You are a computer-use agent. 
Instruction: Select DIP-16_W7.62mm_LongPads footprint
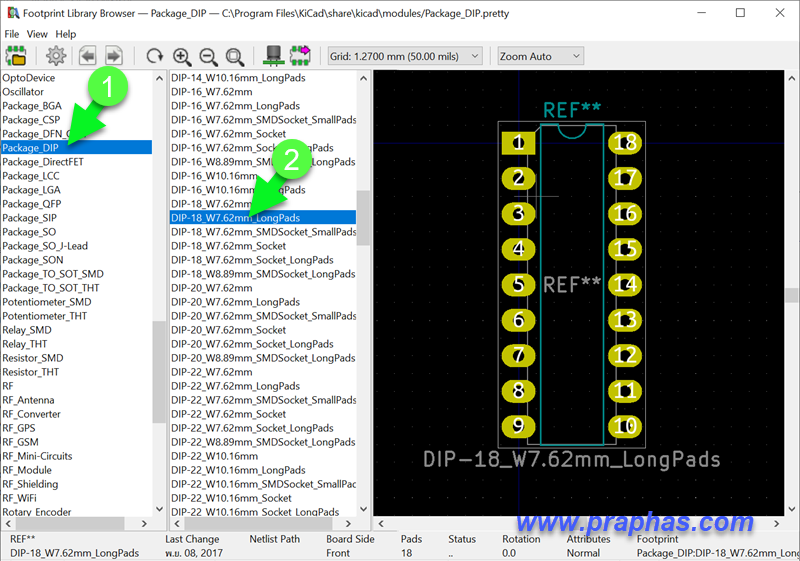coord(236,106)
